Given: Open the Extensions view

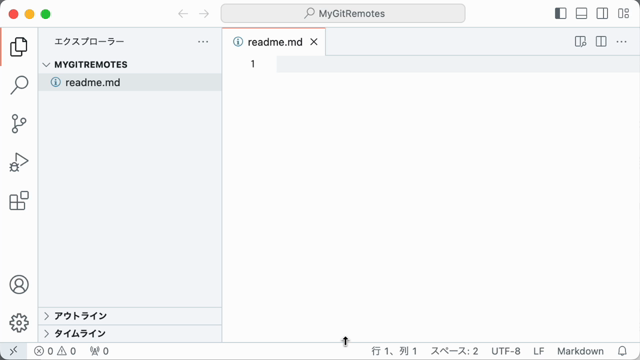Looking at the screenshot, I should (x=19, y=200).
